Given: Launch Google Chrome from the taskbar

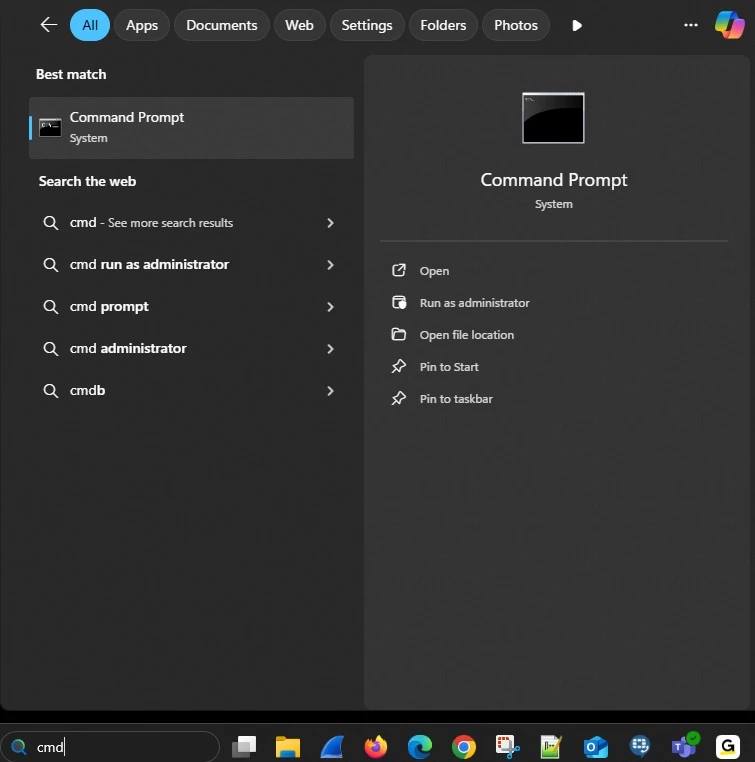Looking at the screenshot, I should point(464,746).
